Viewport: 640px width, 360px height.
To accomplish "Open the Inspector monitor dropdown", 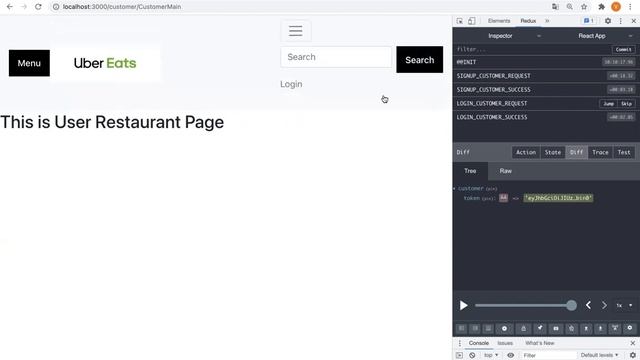I will (x=500, y=36).
